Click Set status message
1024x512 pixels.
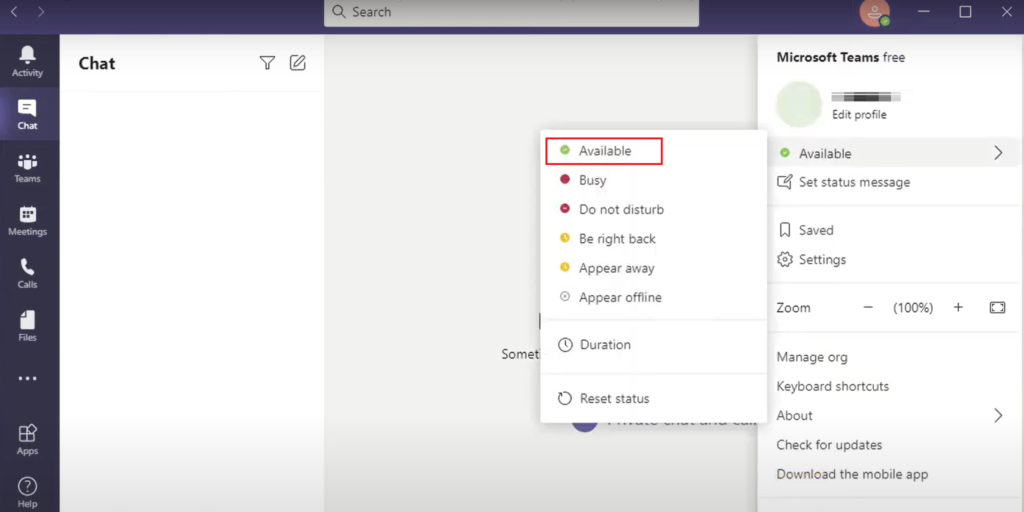[854, 182]
